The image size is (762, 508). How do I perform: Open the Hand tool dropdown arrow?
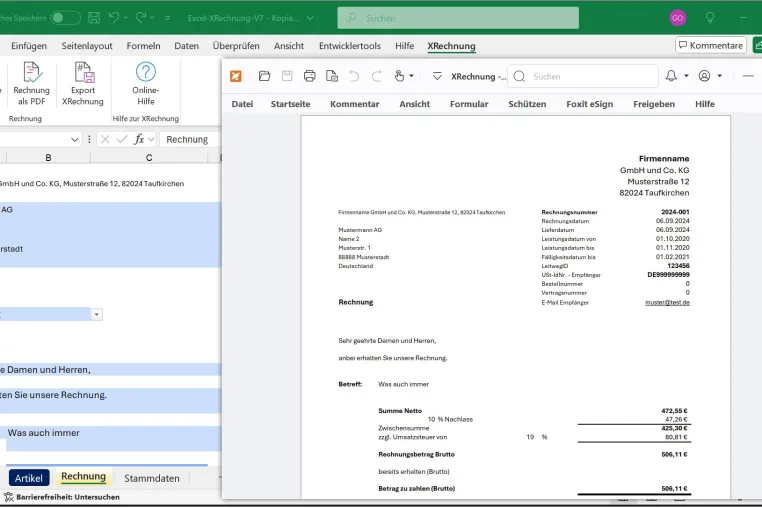pyautogui.click(x=411, y=76)
